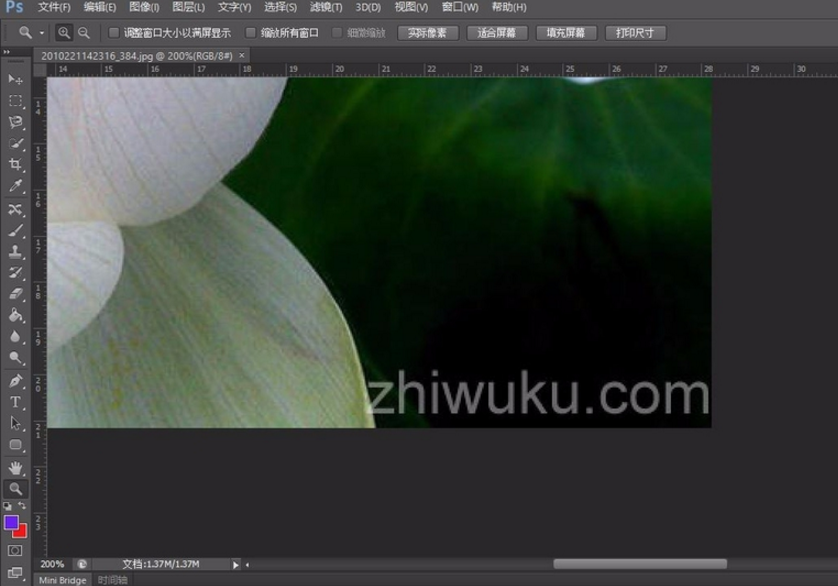Image resolution: width=838 pixels, height=586 pixels.
Task: Click the 200% zoom level field
Action: click(52, 564)
